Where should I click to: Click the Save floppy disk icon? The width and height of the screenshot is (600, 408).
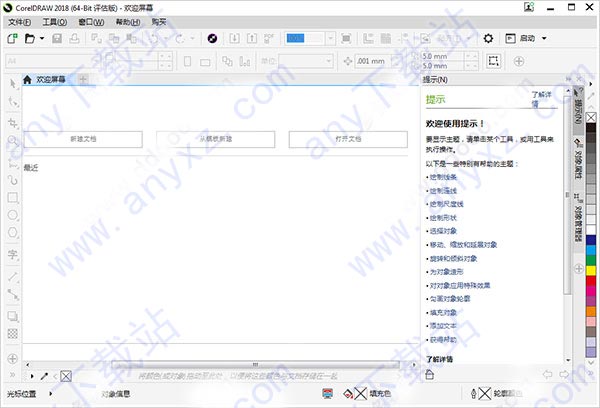(x=57, y=38)
